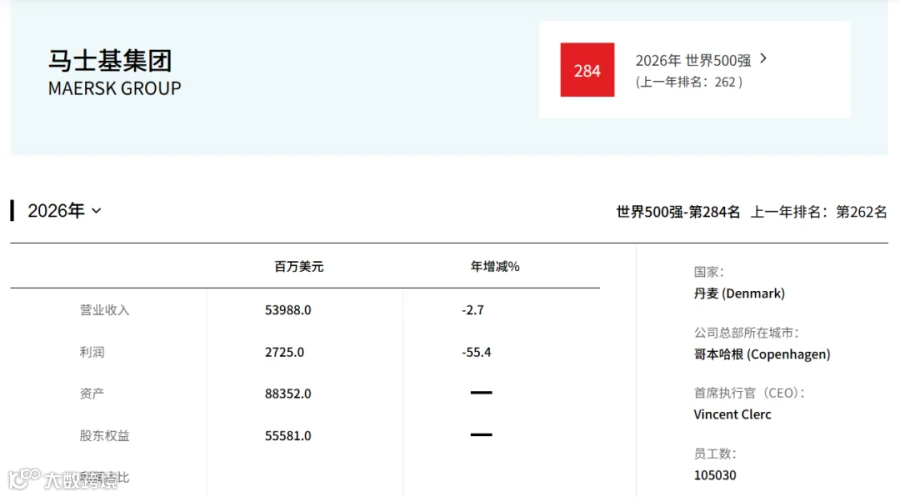
Task: Select profit value 2725.0
Action: click(x=284, y=352)
